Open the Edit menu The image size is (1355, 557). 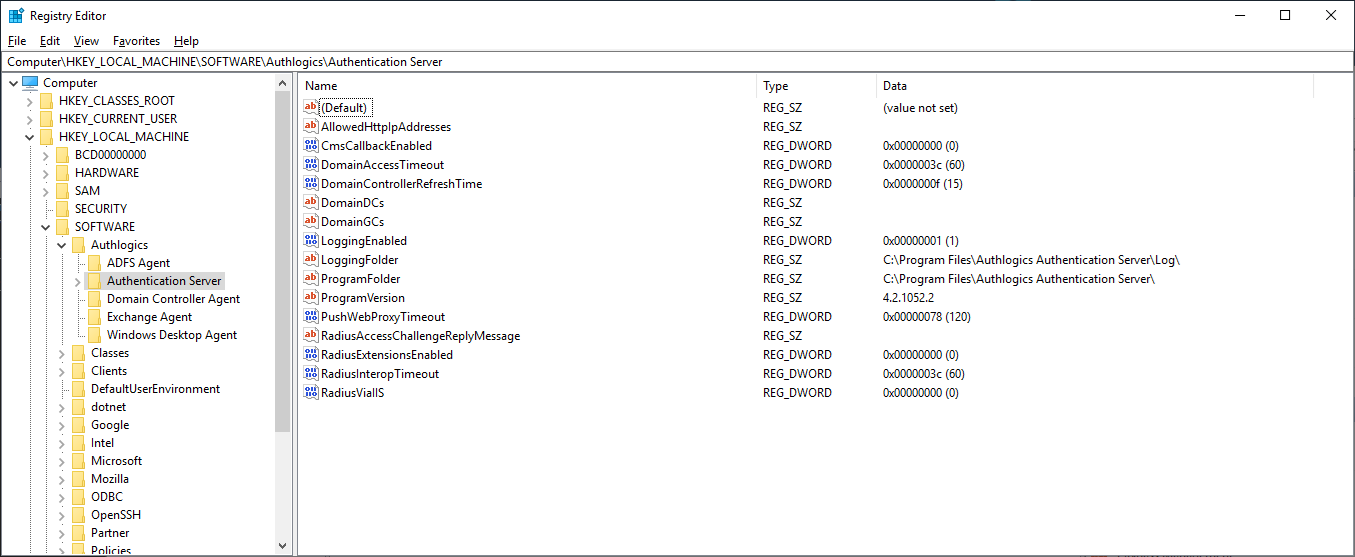(50, 41)
